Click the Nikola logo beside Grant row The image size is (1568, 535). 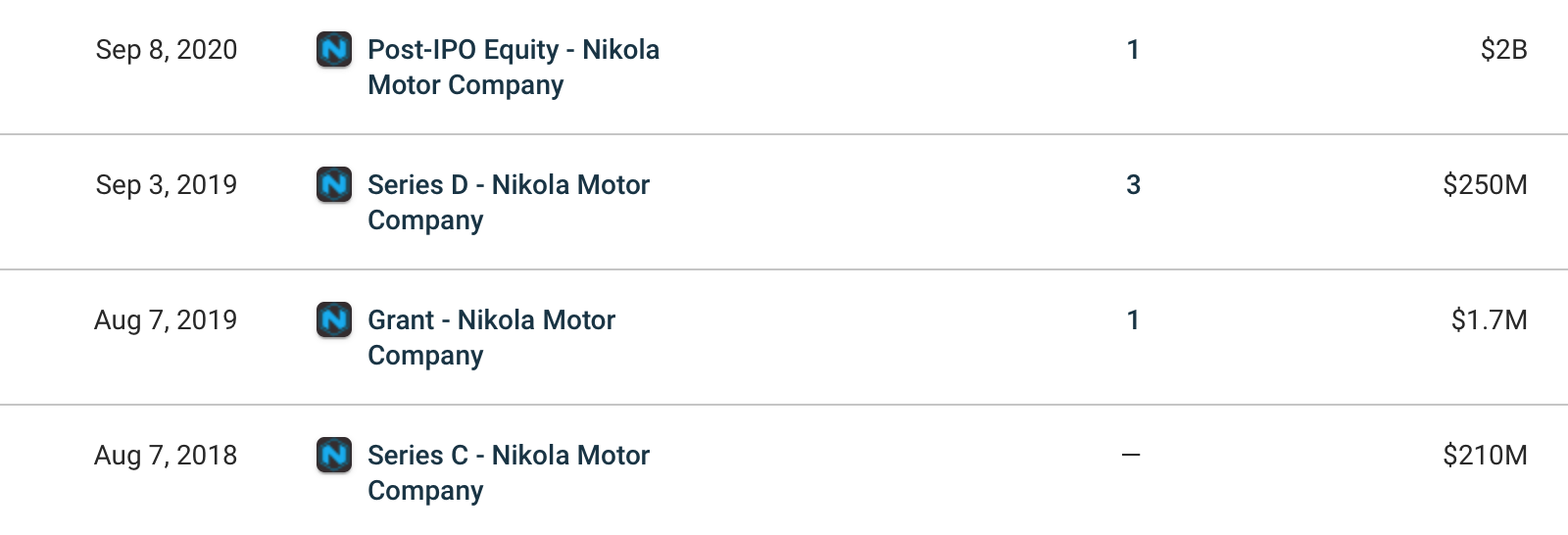pyautogui.click(x=334, y=319)
